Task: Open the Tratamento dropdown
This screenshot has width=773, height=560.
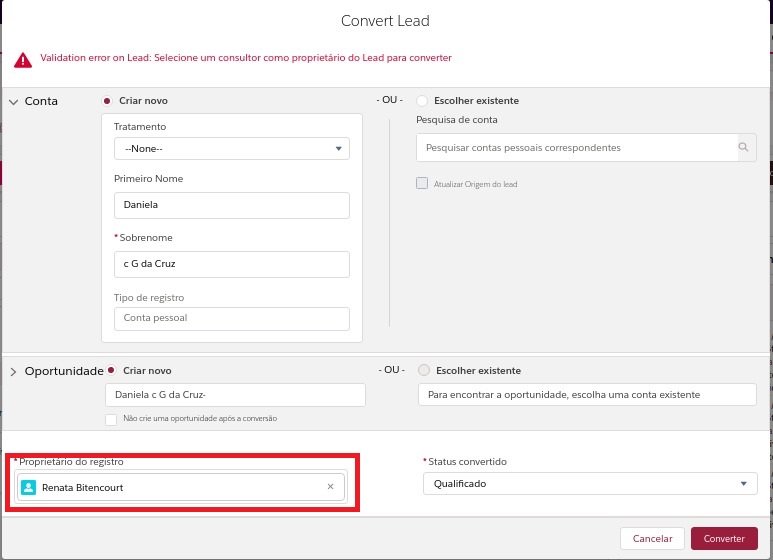Action: (x=231, y=148)
